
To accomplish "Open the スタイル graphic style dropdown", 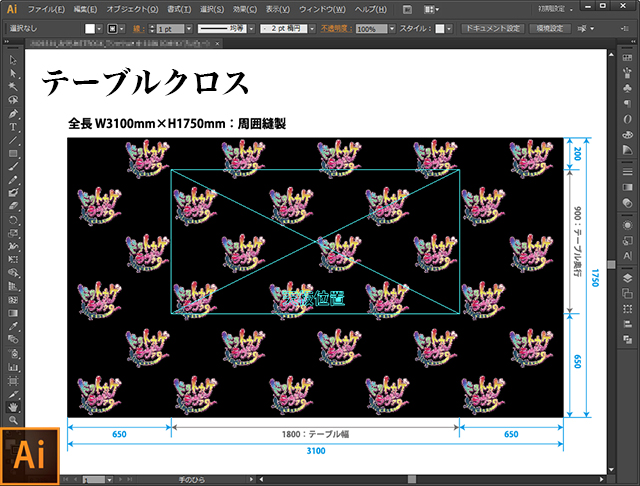I will click(449, 29).
